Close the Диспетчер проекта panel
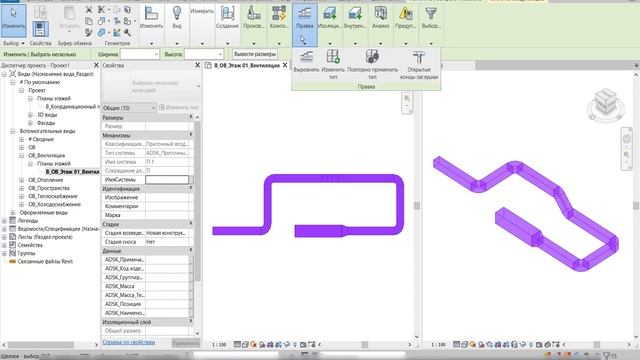The width and height of the screenshot is (640, 360). (x=96, y=65)
